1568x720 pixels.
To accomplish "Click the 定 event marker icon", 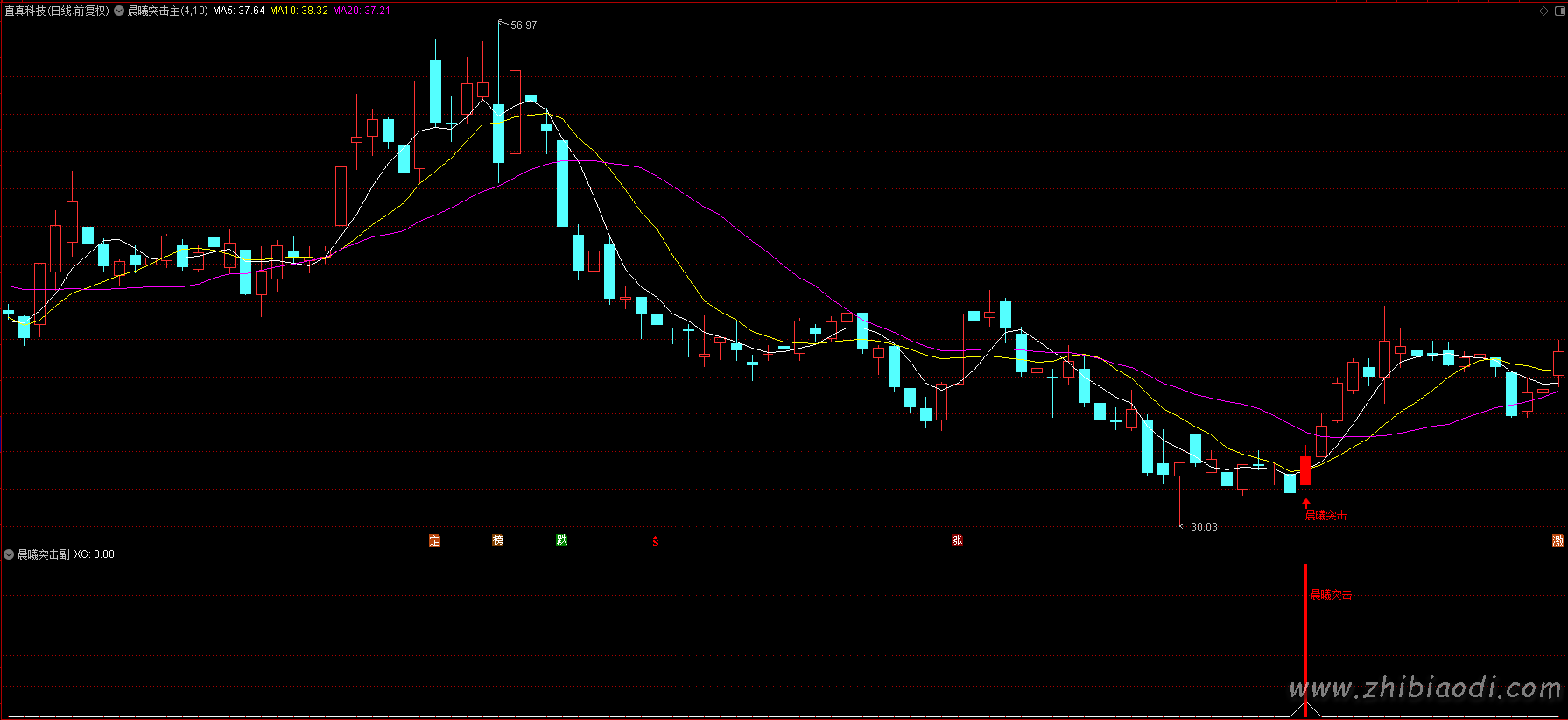I will (x=434, y=540).
